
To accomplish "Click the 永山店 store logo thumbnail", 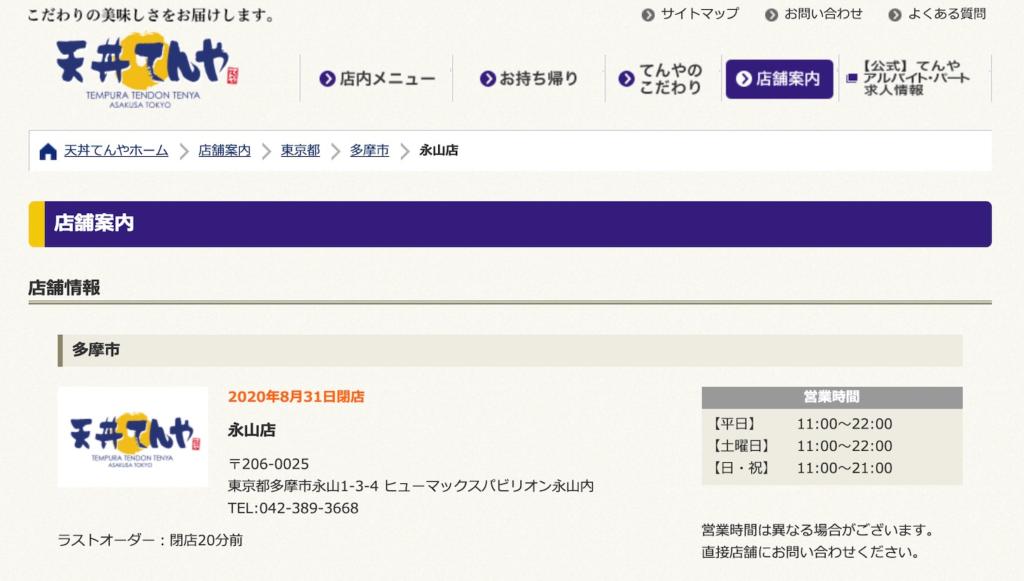I will pyautogui.click(x=133, y=437).
